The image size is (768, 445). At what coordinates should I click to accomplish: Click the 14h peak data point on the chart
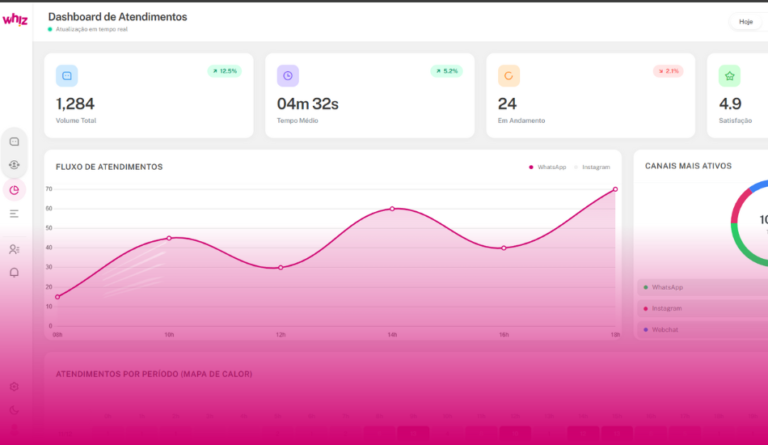[x=392, y=208]
